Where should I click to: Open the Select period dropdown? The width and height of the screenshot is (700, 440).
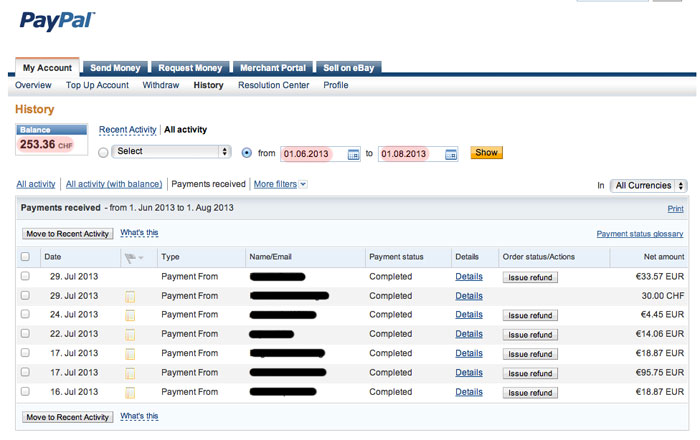(x=172, y=152)
